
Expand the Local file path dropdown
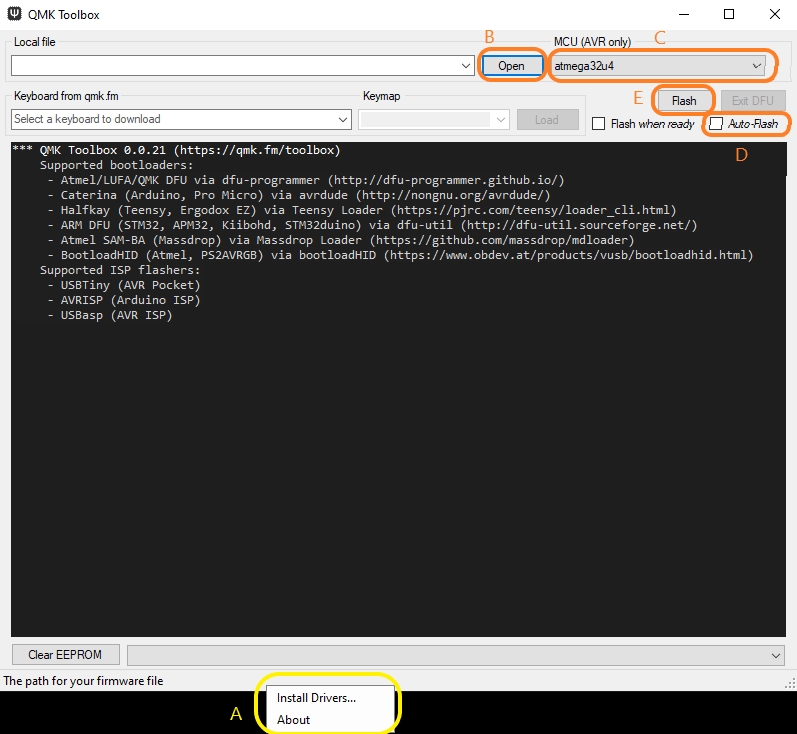click(x=466, y=66)
